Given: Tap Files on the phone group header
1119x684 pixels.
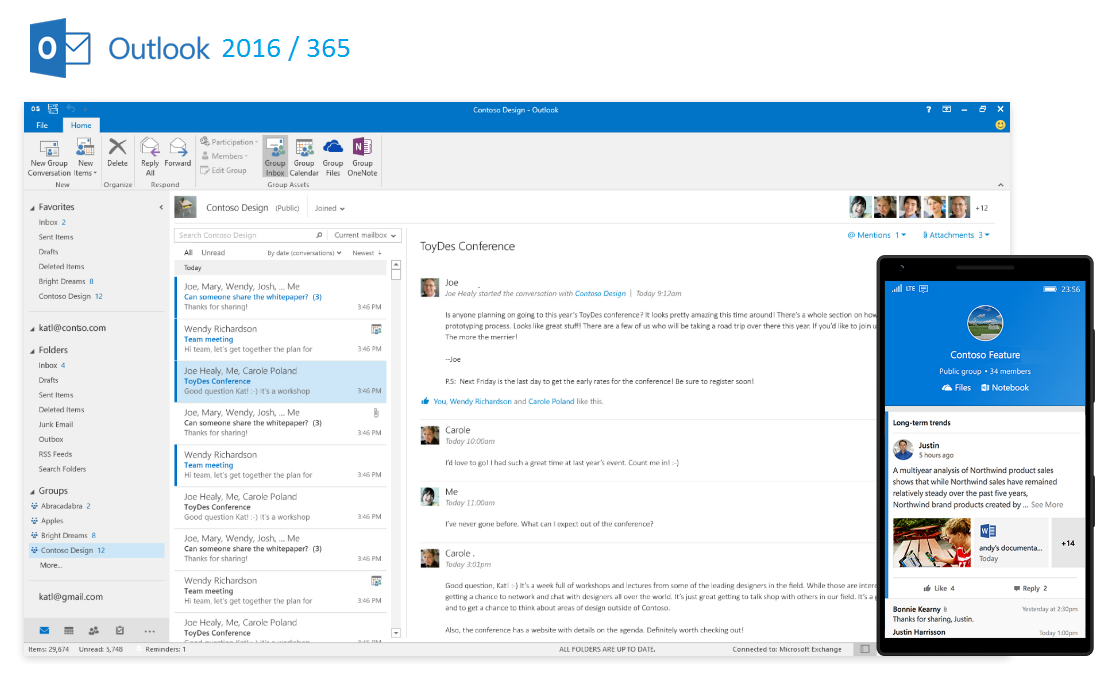Looking at the screenshot, I should pyautogui.click(x=956, y=388).
